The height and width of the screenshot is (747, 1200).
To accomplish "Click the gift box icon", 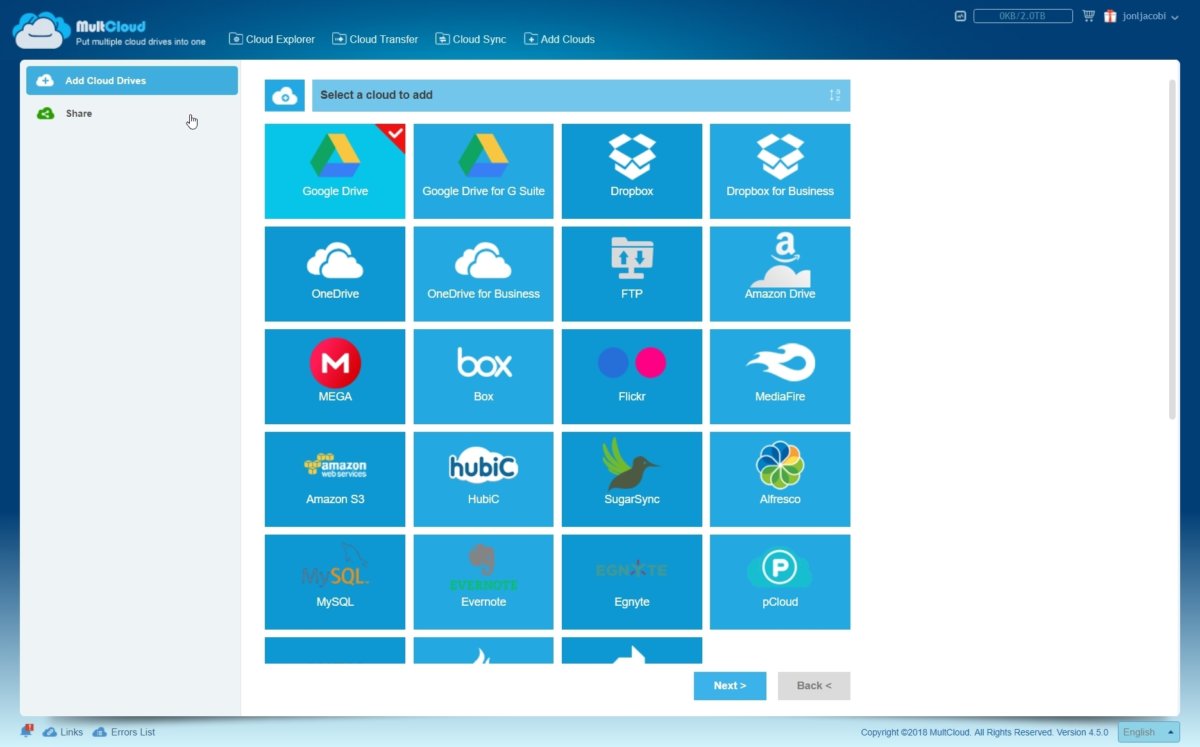I will coord(1110,16).
